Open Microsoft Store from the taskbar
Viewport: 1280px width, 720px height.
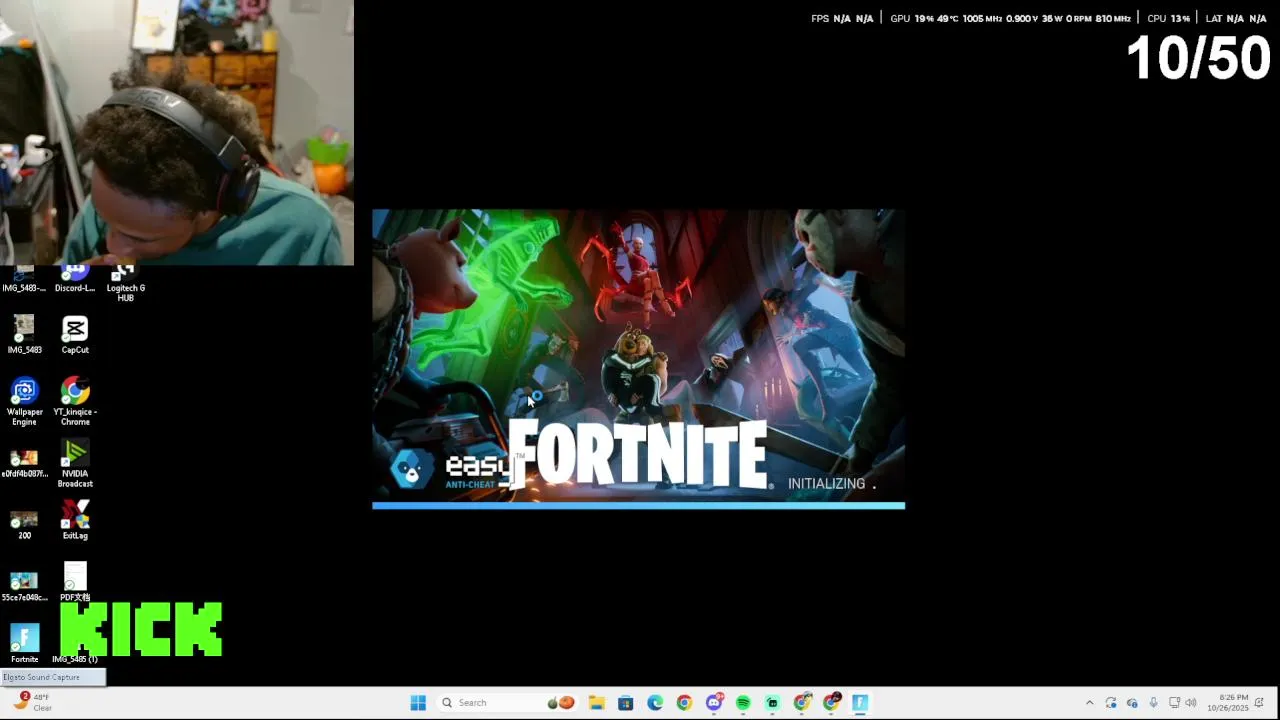tap(626, 703)
